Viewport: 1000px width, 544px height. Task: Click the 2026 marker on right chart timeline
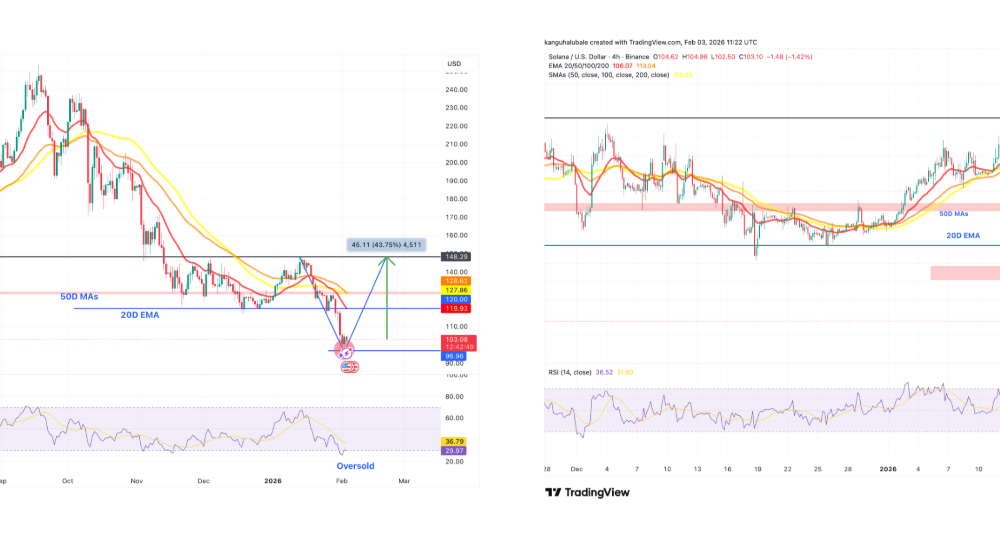(x=884, y=469)
